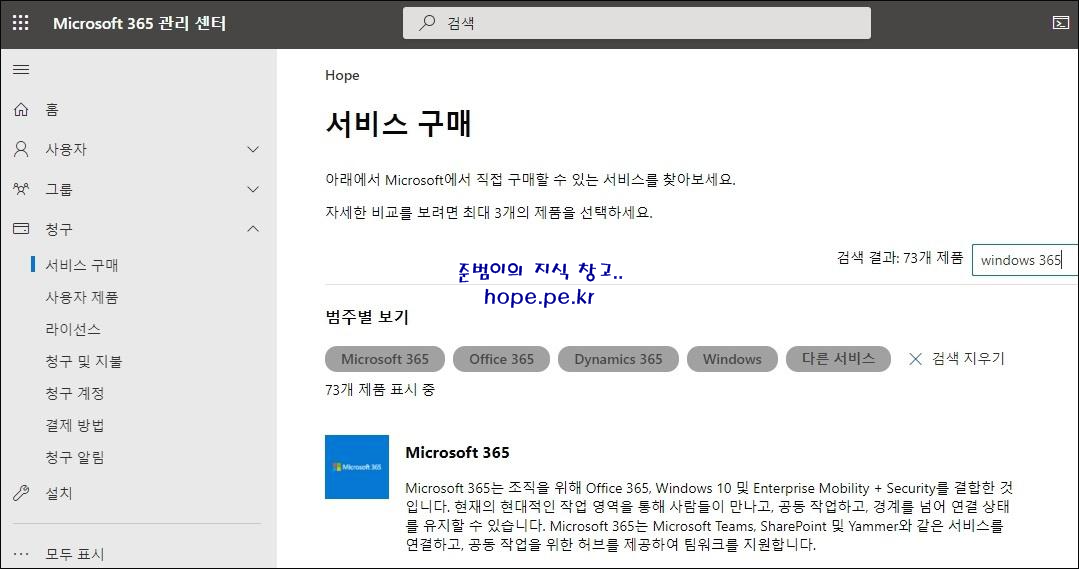This screenshot has height=569, width=1079.
Task: Click the card icon next to 청구
Action: pos(21,228)
